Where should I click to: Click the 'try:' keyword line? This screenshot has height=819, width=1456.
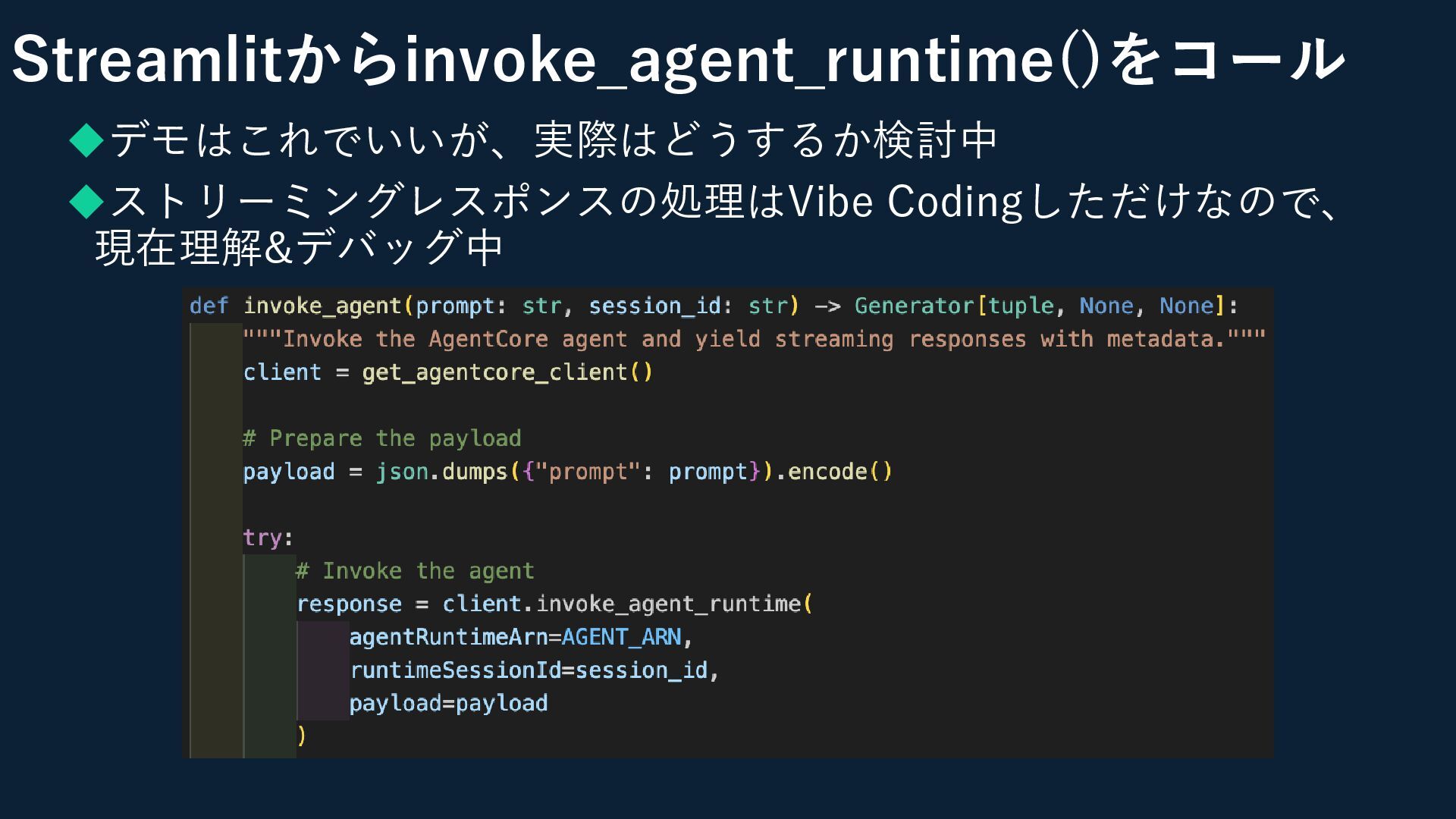pyautogui.click(x=268, y=538)
